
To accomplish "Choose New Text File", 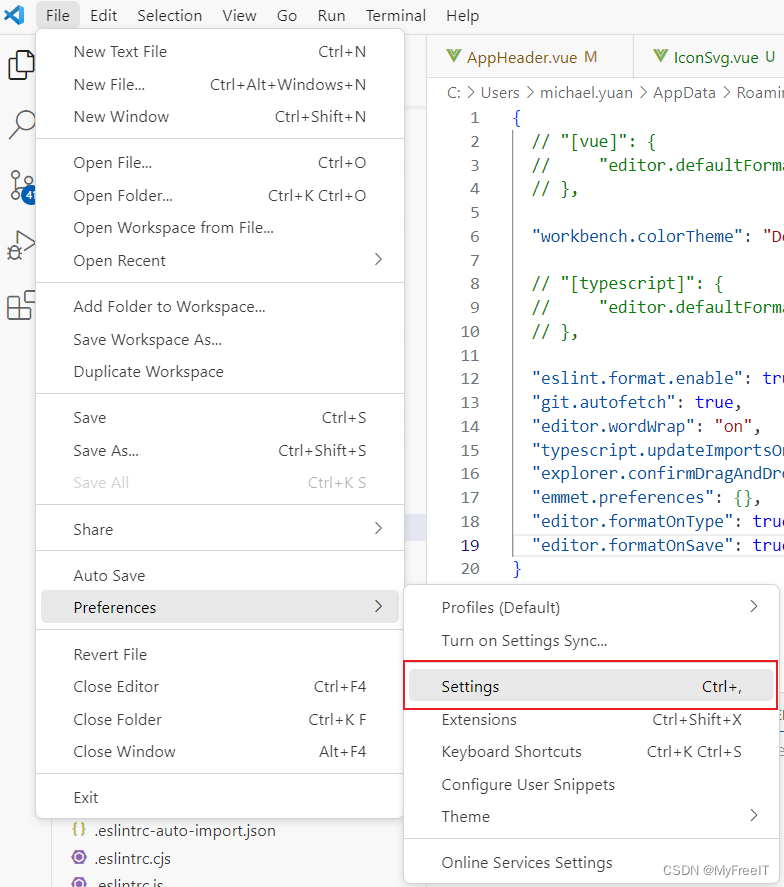I will (x=220, y=51).
